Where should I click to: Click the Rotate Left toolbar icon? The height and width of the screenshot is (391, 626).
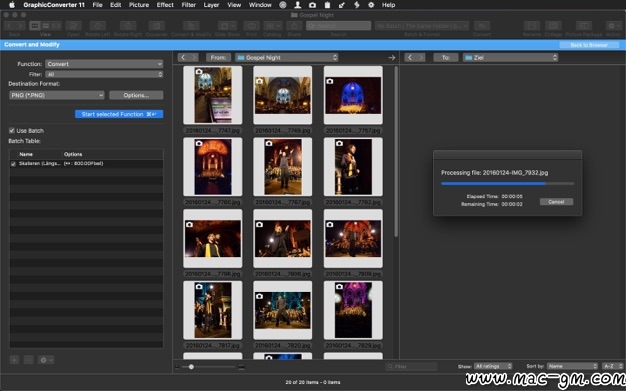point(97,26)
